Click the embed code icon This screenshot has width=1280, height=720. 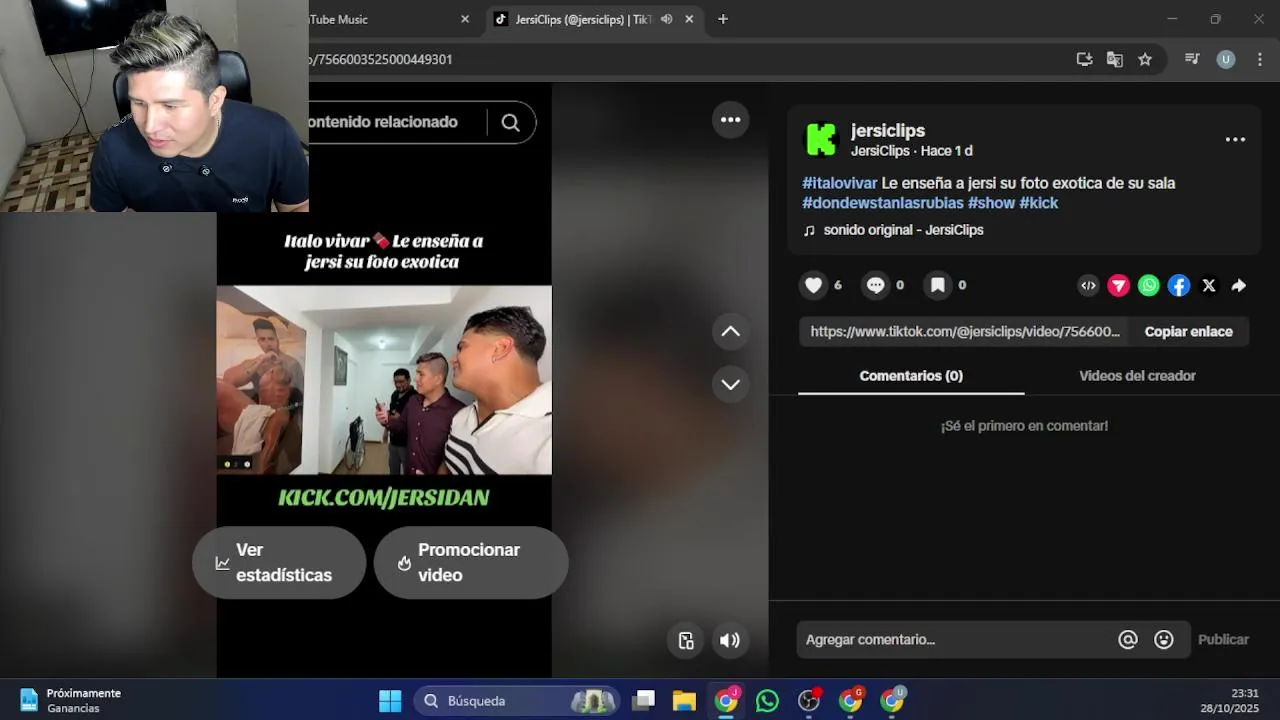[1089, 286]
